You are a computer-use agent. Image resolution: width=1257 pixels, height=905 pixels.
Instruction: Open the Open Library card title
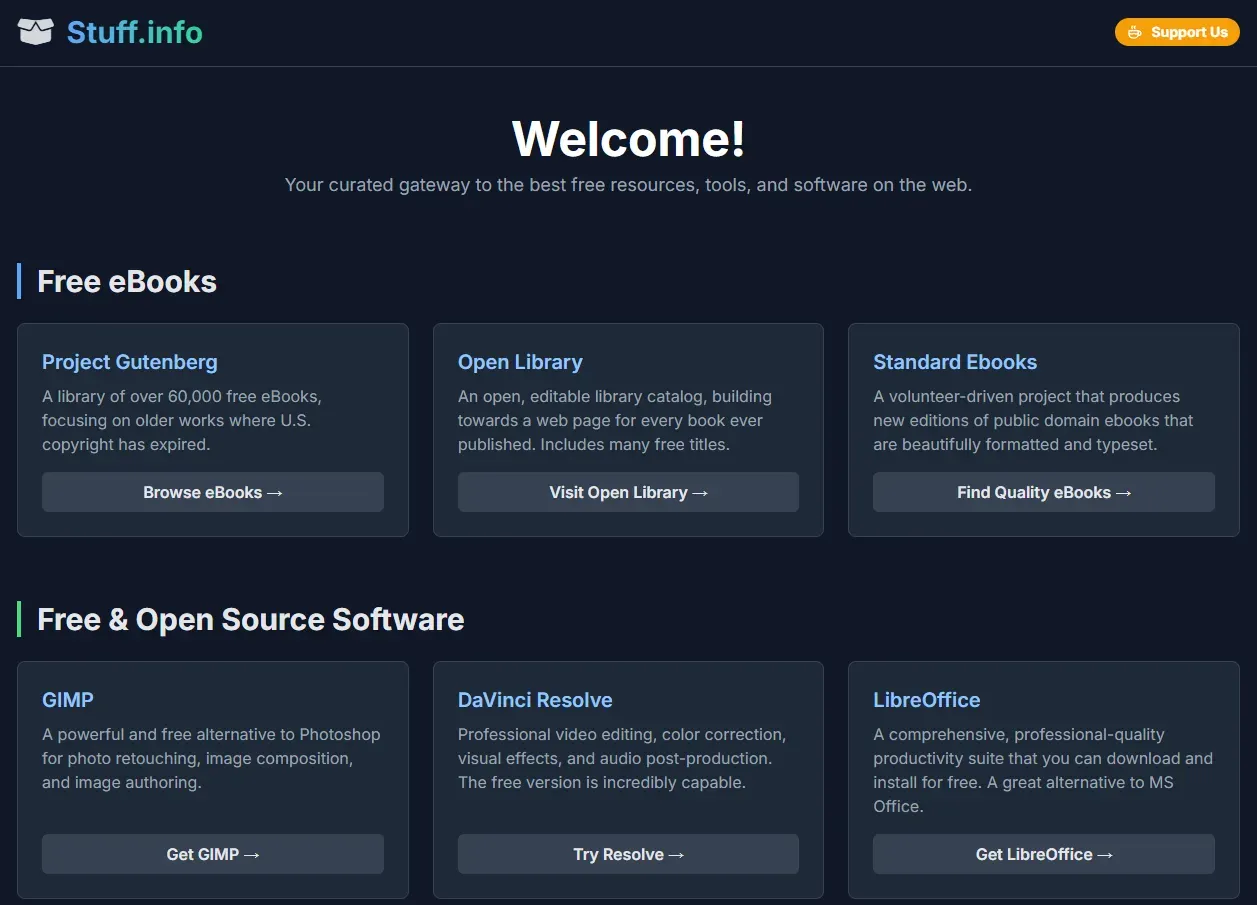pos(520,362)
